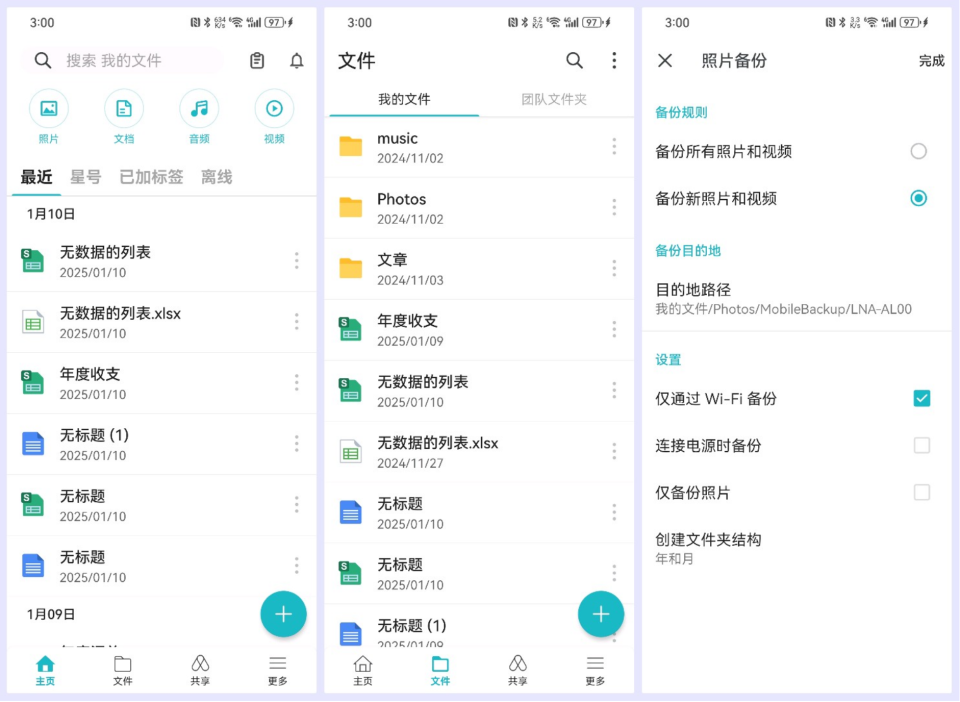Viewport: 960px width, 702px height.
Task: Open the 创建文件夹结构 setting
Action: click(708, 547)
